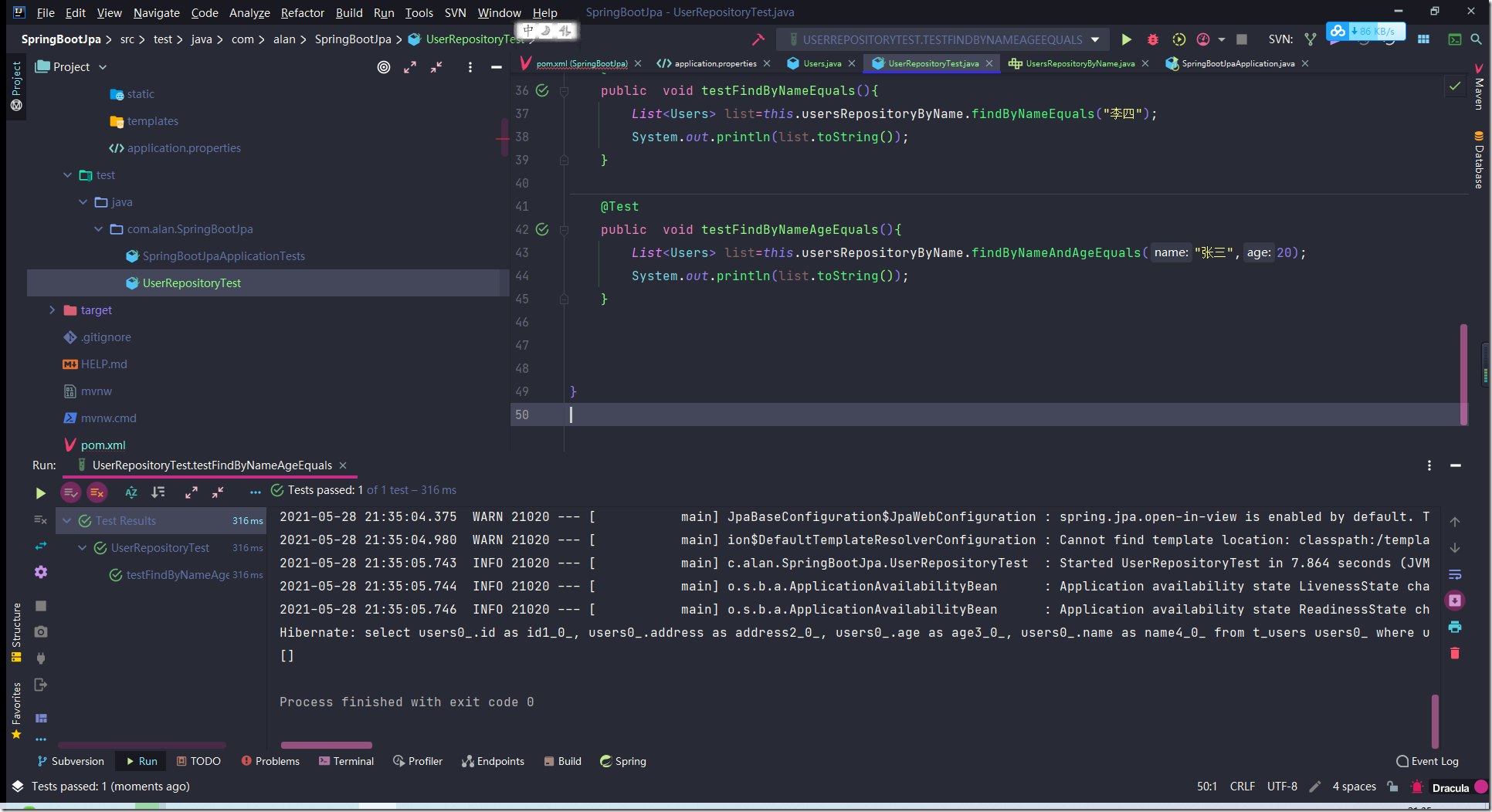The height and width of the screenshot is (812, 1492).
Task: Click the editor vertical scrollbar
Action: click(x=1463, y=374)
